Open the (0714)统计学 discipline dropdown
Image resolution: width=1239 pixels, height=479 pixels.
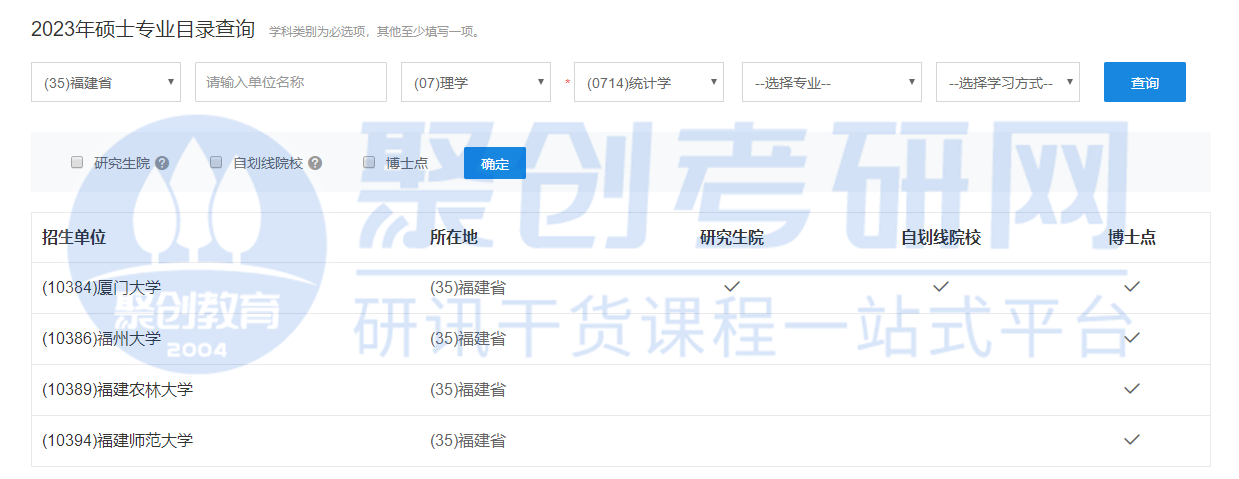point(649,82)
